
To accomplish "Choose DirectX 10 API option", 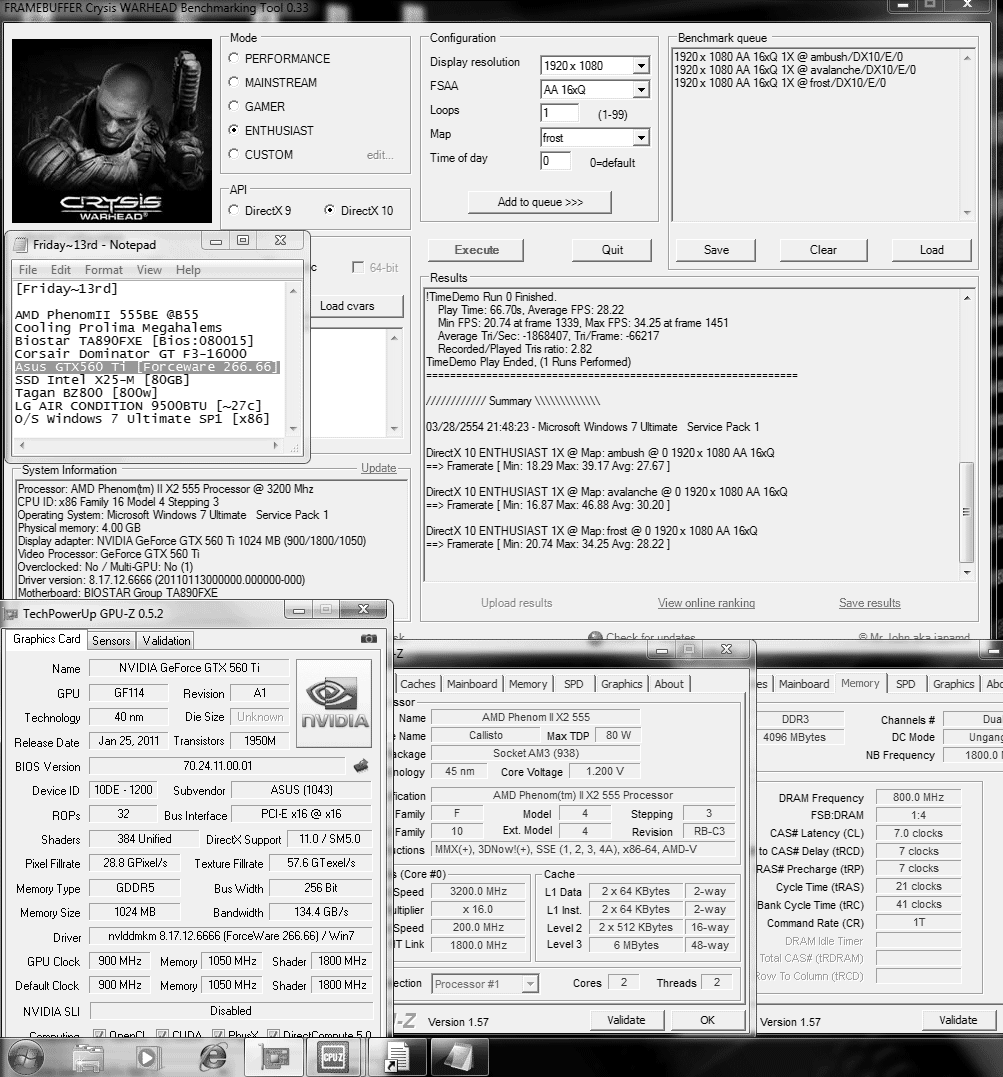I will click(x=330, y=210).
